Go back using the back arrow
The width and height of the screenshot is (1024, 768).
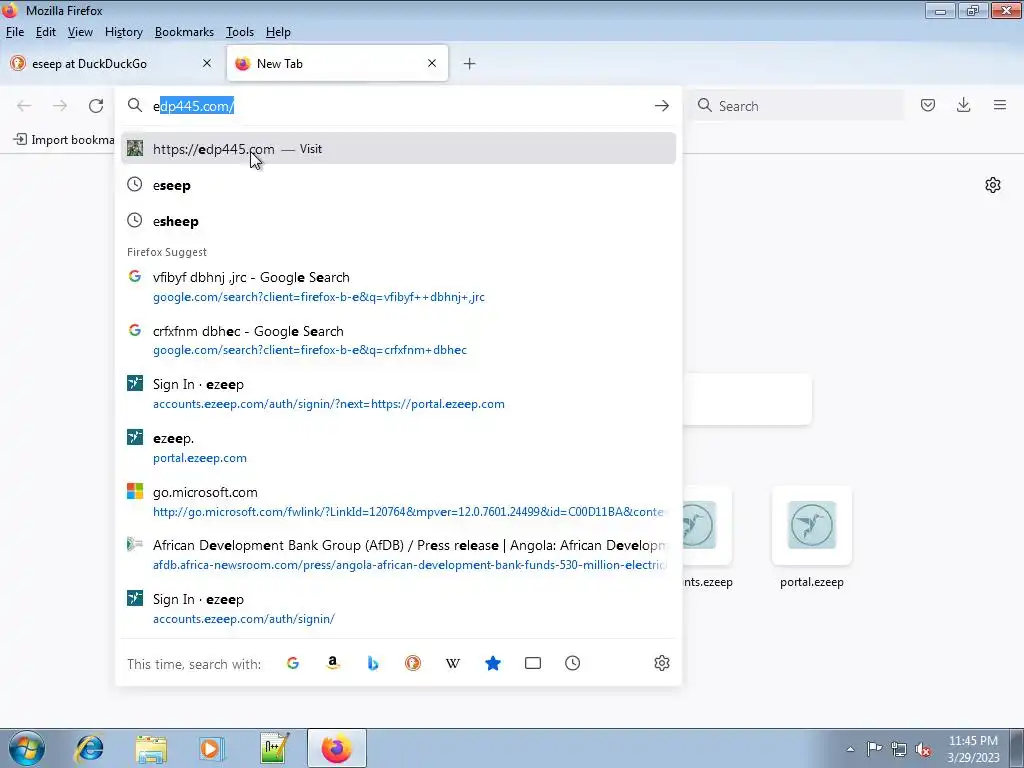coord(24,106)
